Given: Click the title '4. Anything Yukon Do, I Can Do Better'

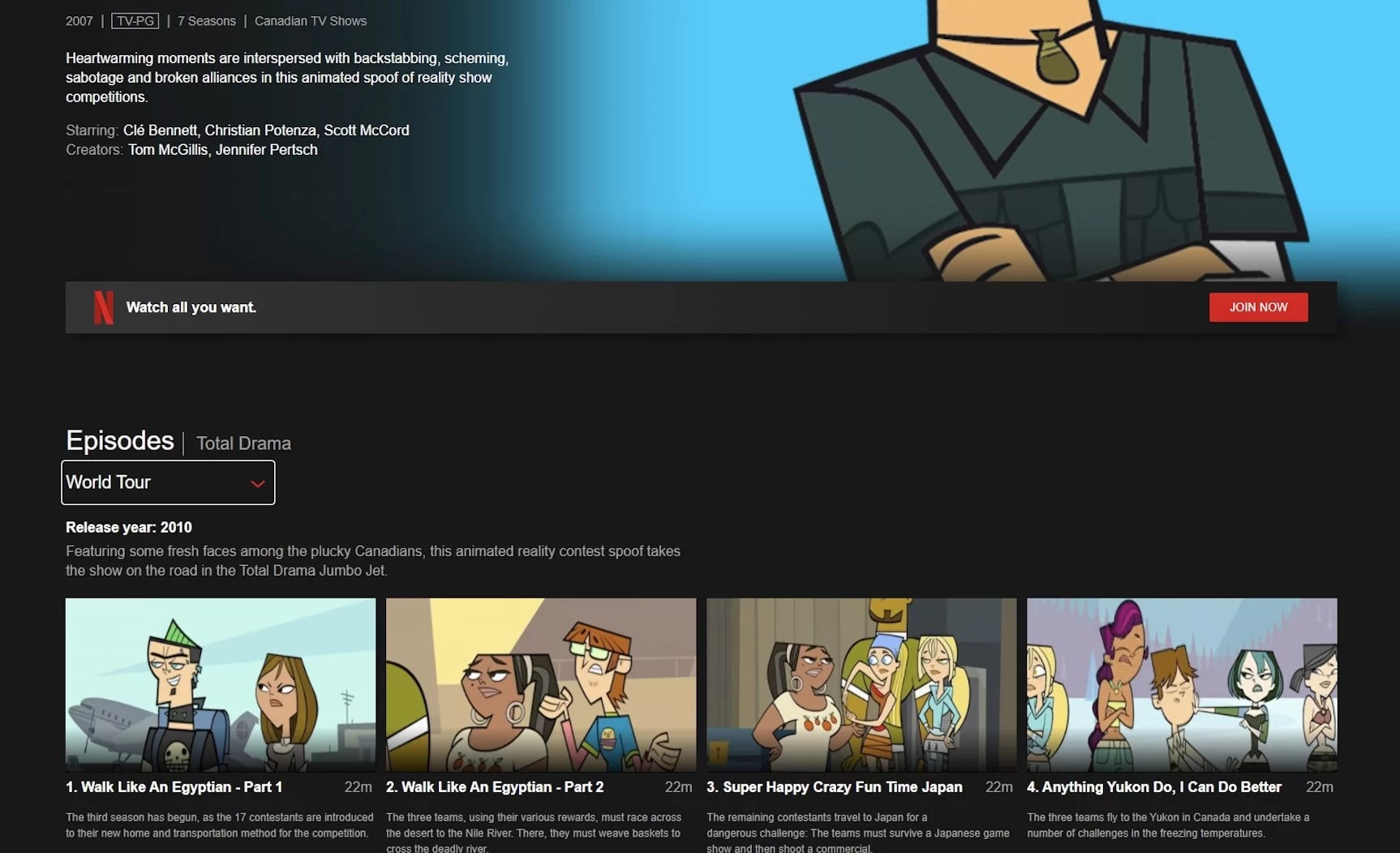Looking at the screenshot, I should (x=1154, y=787).
